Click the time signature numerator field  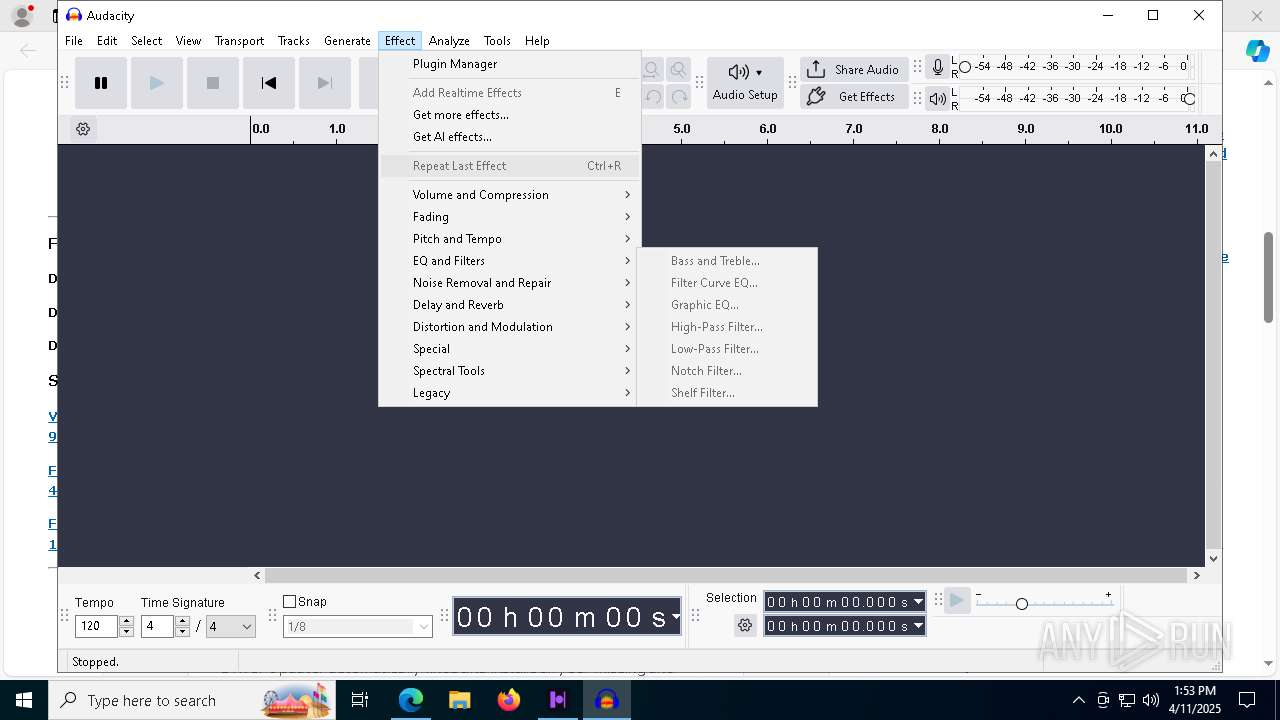point(158,626)
